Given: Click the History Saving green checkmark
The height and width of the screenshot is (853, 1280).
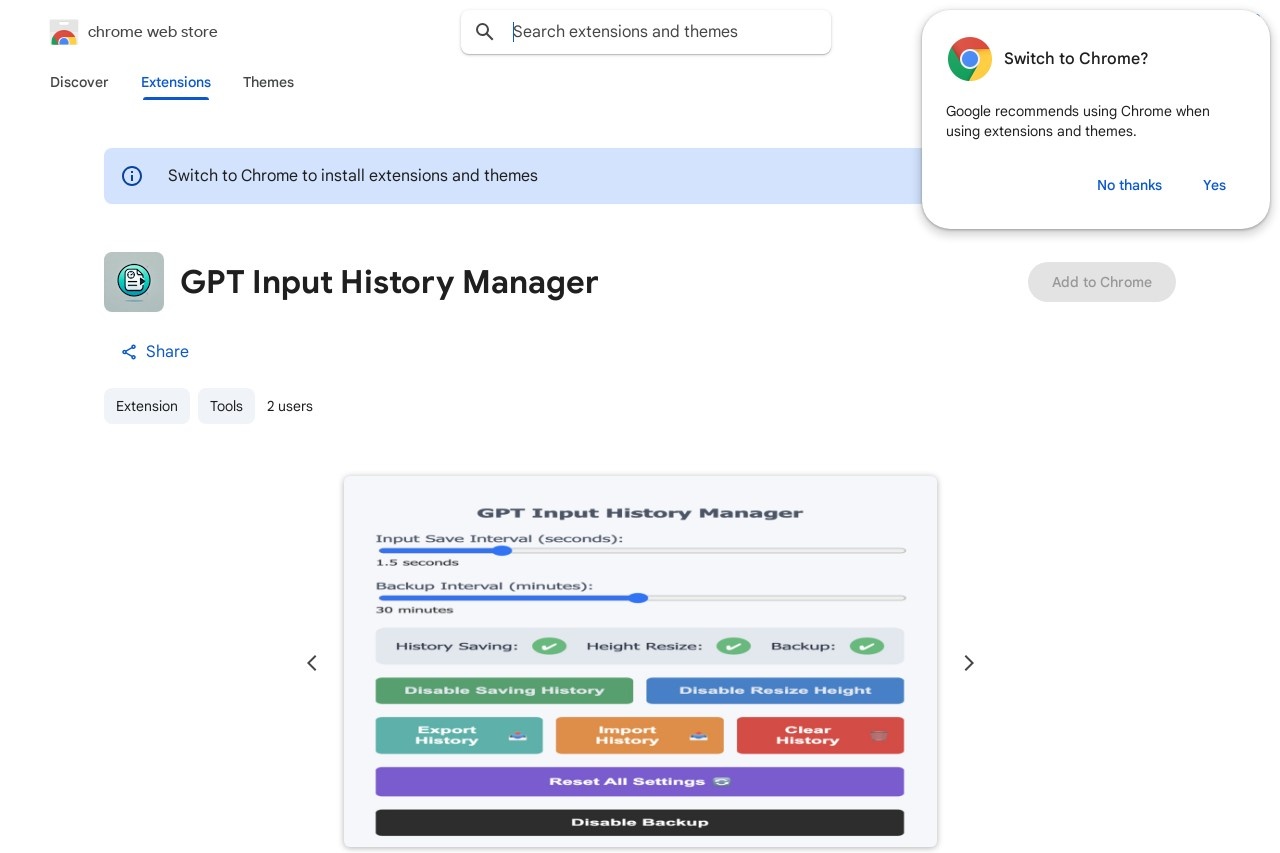Looking at the screenshot, I should 549,646.
